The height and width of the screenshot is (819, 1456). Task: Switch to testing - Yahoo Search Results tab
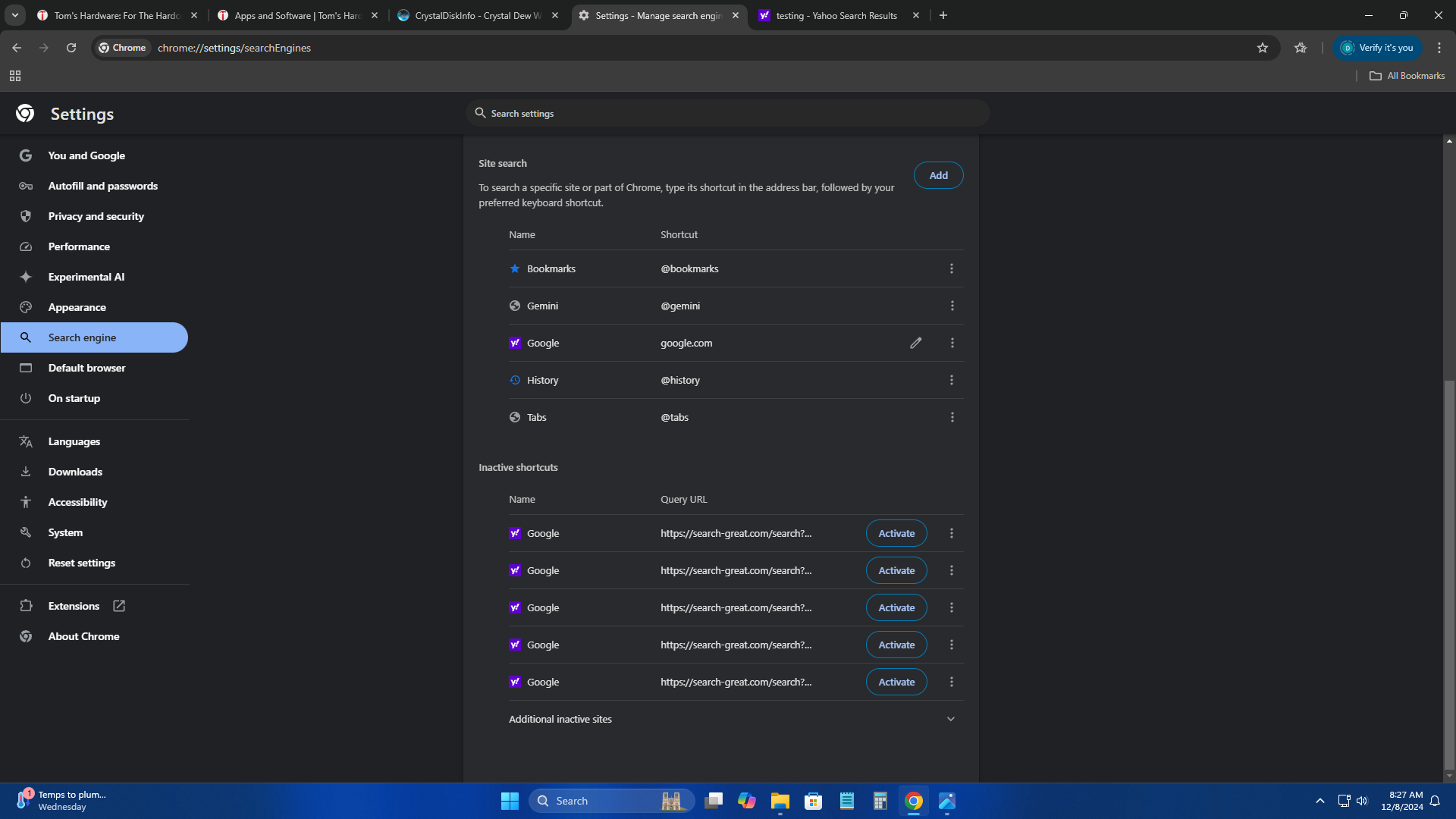839,15
